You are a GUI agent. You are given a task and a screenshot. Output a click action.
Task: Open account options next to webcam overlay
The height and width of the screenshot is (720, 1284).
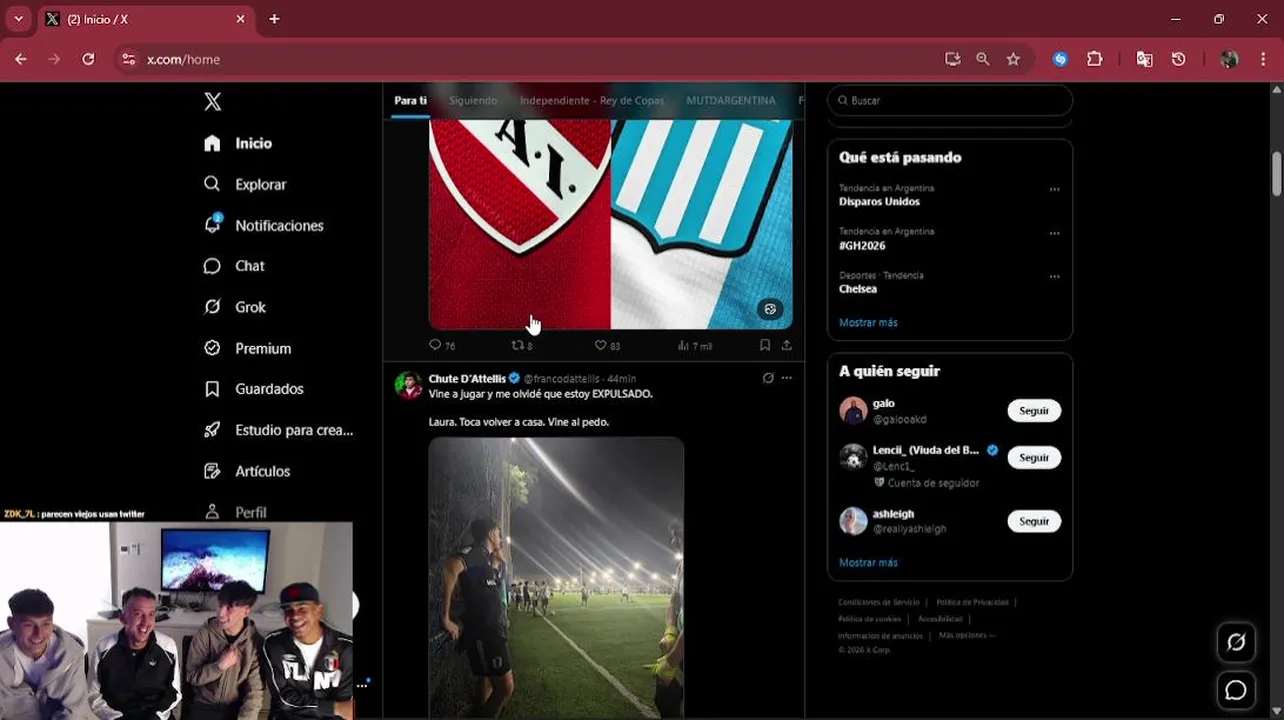[x=362, y=685]
